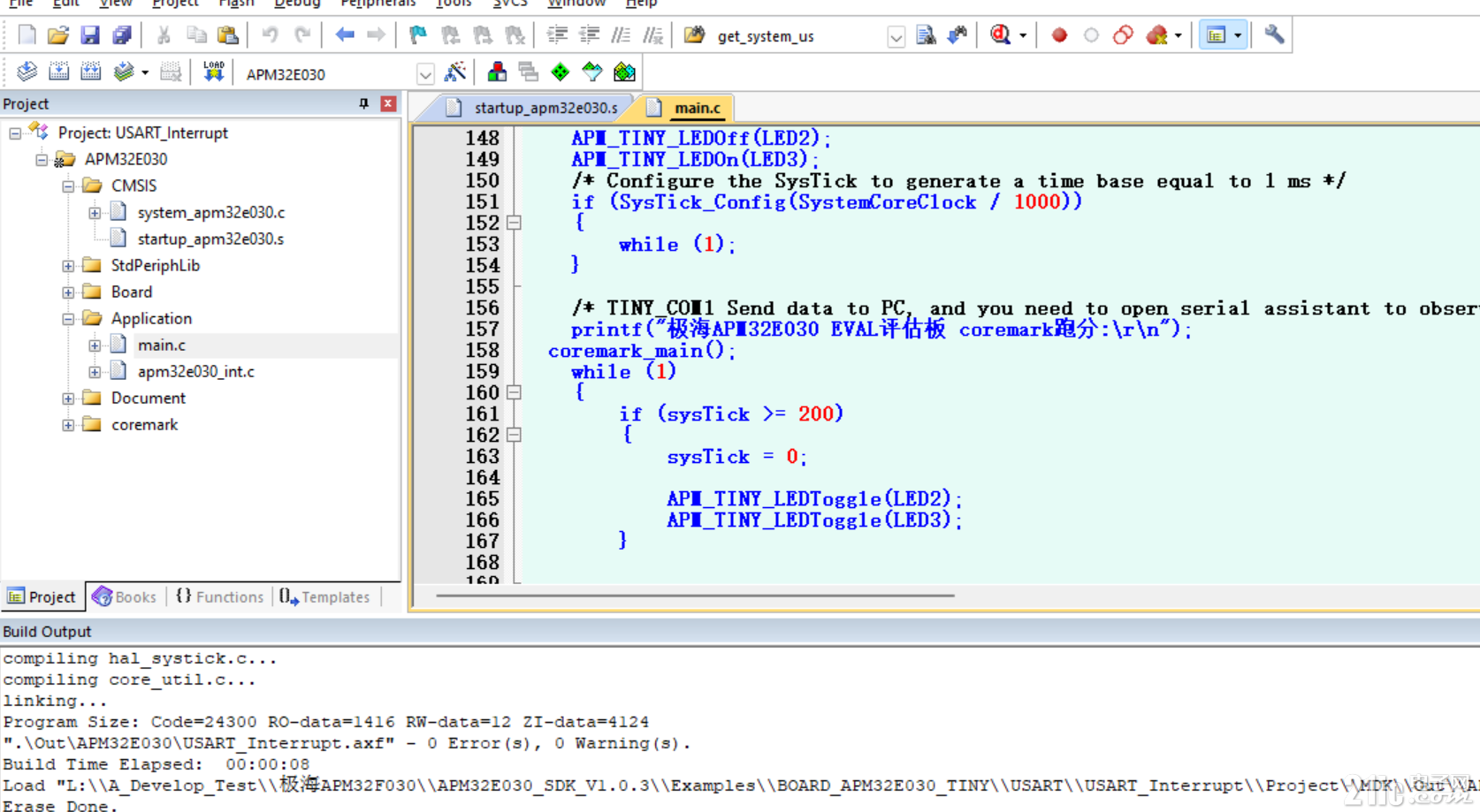The image size is (1480, 812).
Task: Expand the Document folder
Action: pyautogui.click(x=68, y=398)
